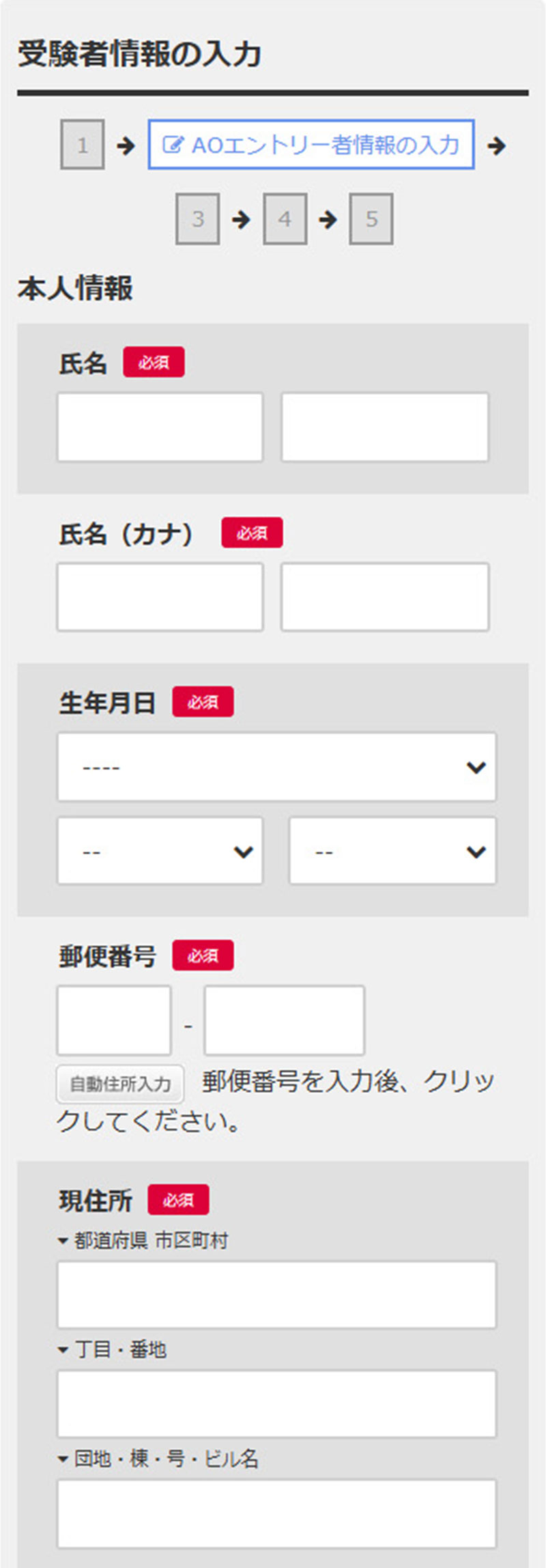This screenshot has height=1568, width=546.
Task: Click the second postal code box
Action: (x=284, y=1020)
